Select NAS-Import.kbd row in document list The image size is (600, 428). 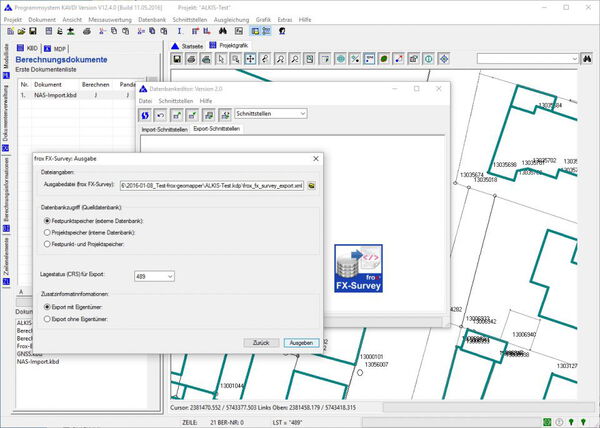[x=57, y=94]
